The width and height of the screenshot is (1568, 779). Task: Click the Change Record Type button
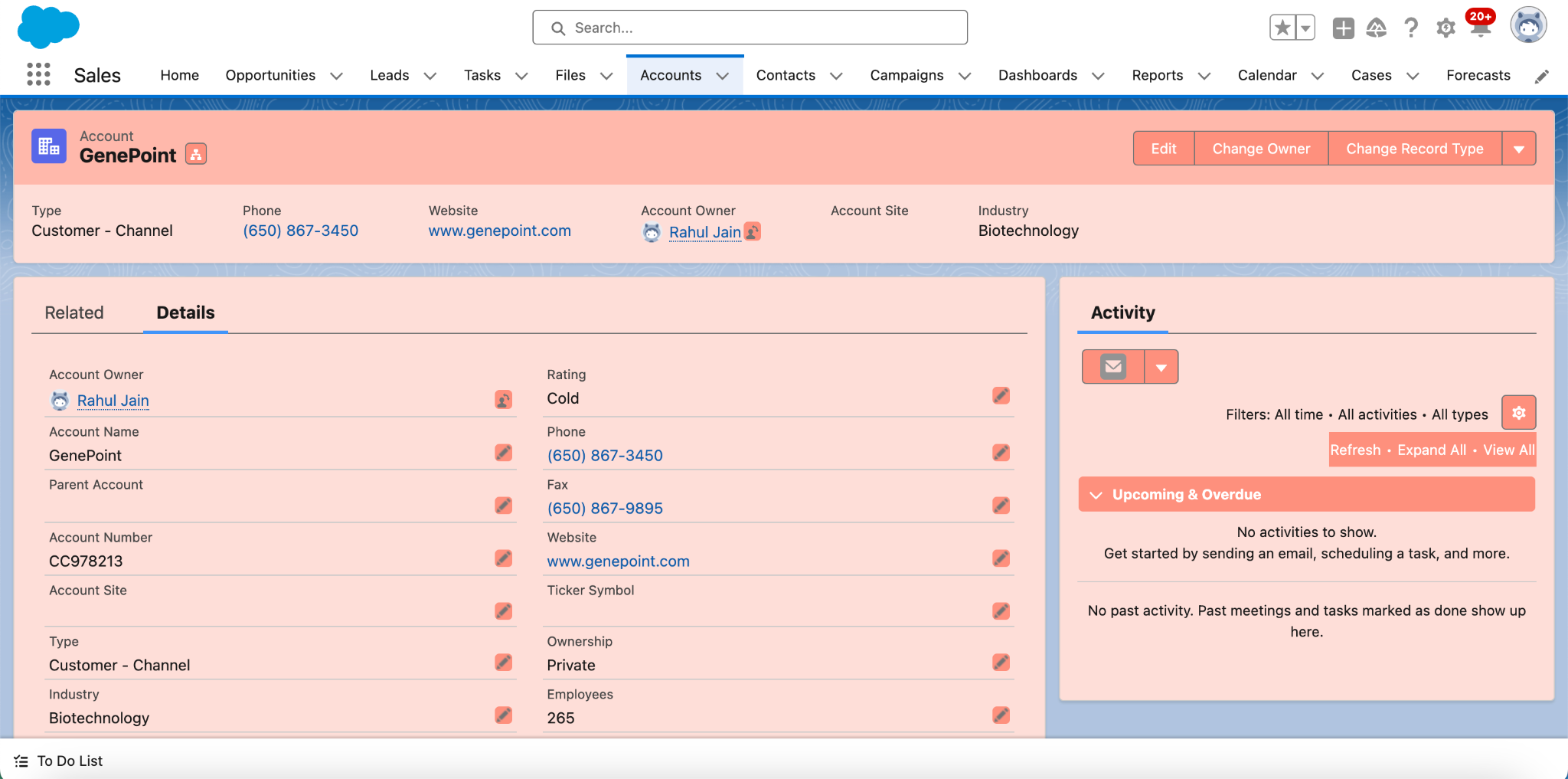[1415, 149]
